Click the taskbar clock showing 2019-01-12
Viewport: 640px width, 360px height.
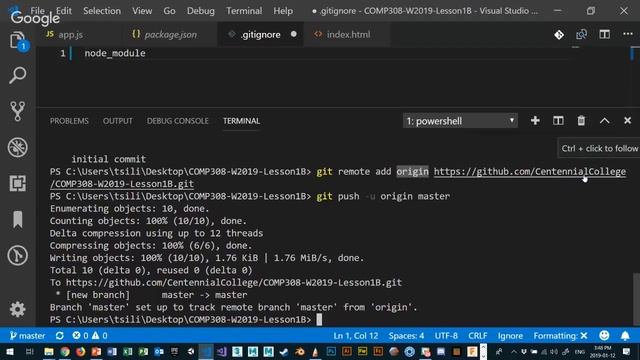pos(603,351)
